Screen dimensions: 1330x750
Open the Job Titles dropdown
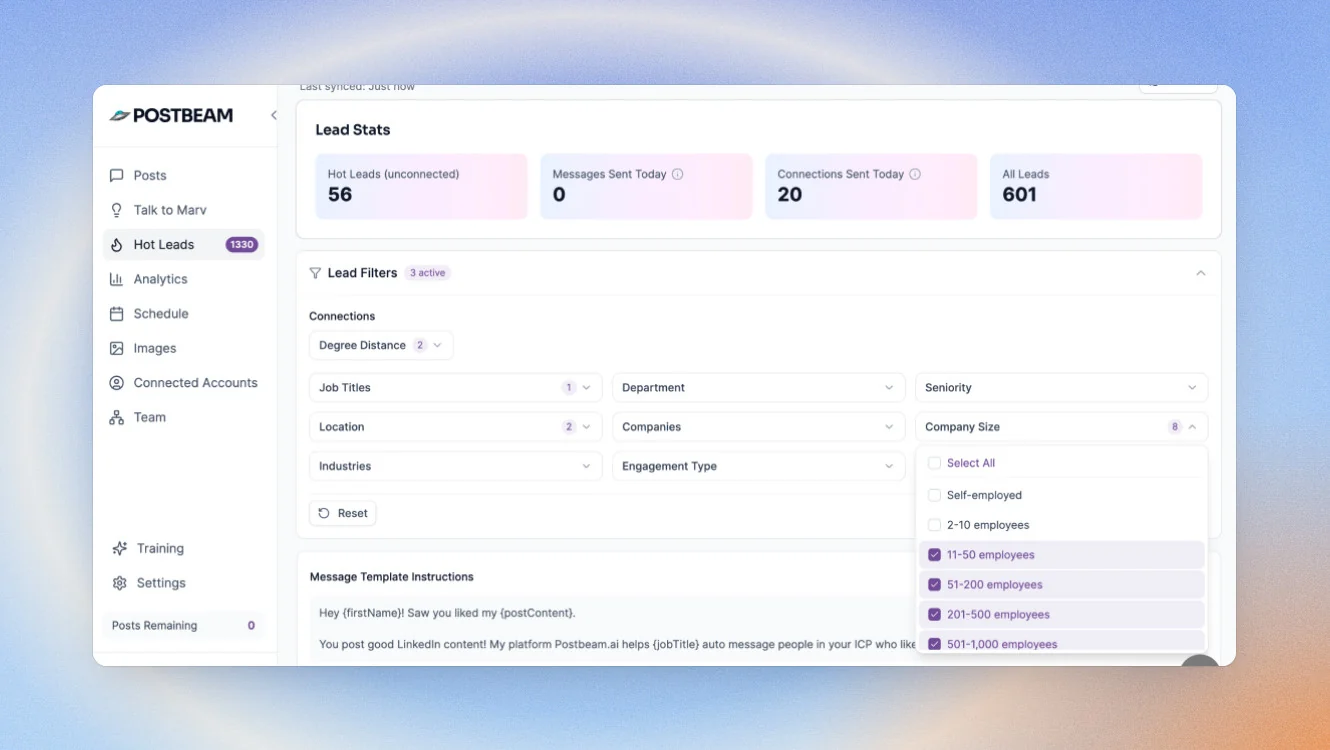(456, 388)
